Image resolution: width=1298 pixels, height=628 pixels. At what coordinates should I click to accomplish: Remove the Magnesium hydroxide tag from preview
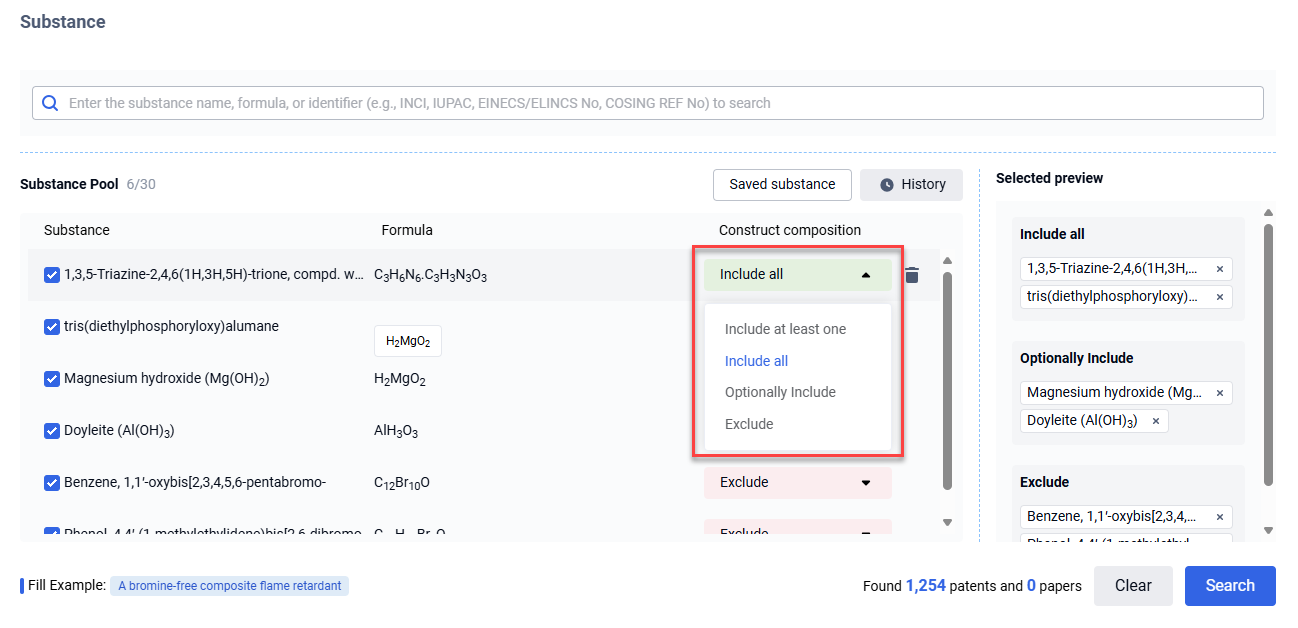(1219, 393)
